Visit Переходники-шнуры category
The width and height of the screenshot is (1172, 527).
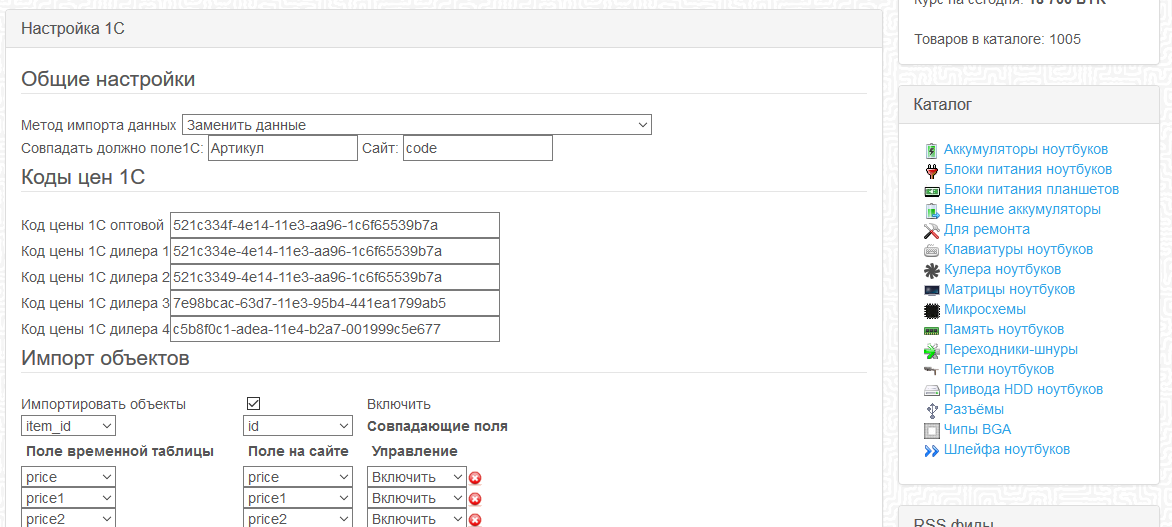pyautogui.click(x=1011, y=350)
